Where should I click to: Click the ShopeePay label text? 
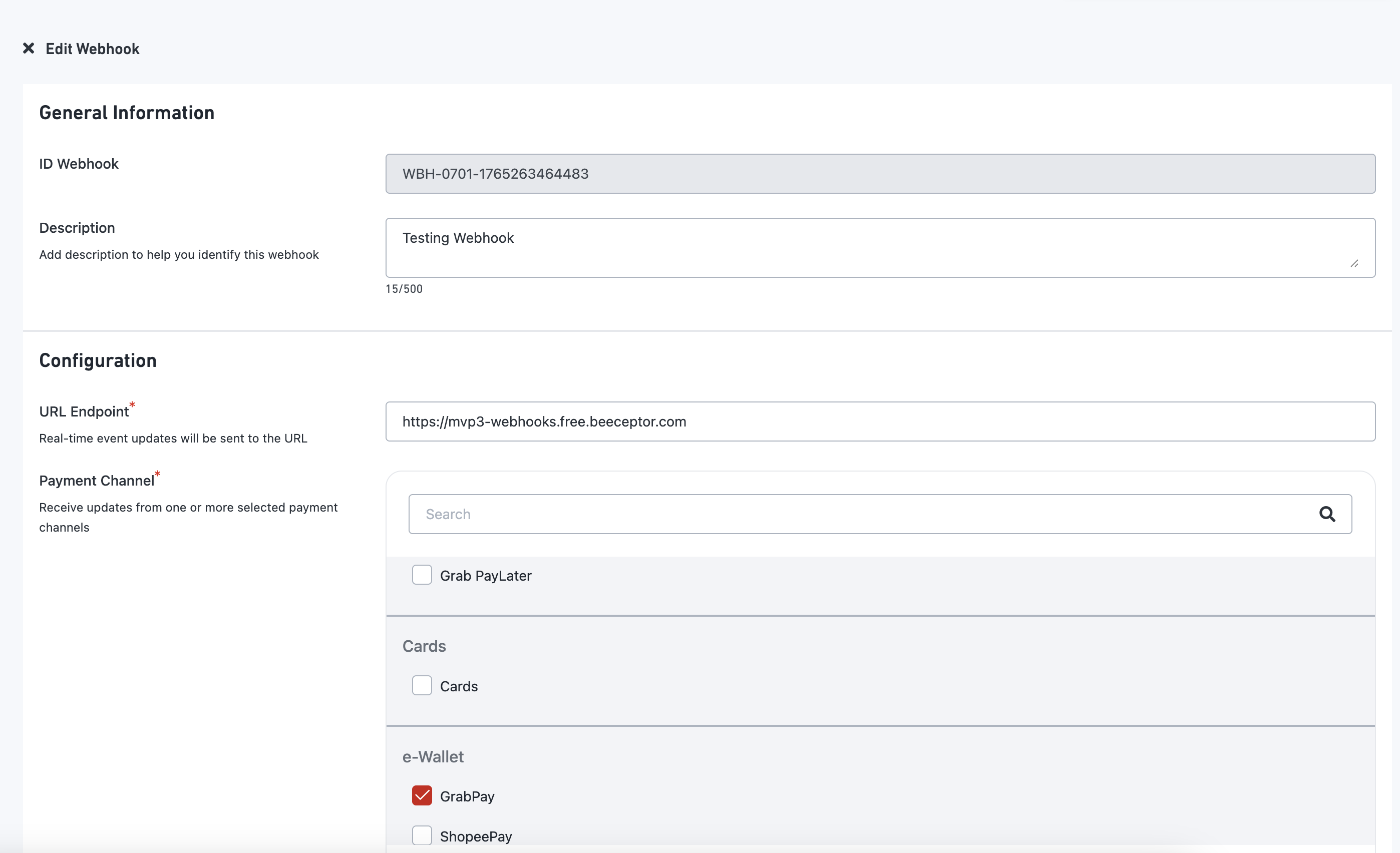pyautogui.click(x=476, y=836)
